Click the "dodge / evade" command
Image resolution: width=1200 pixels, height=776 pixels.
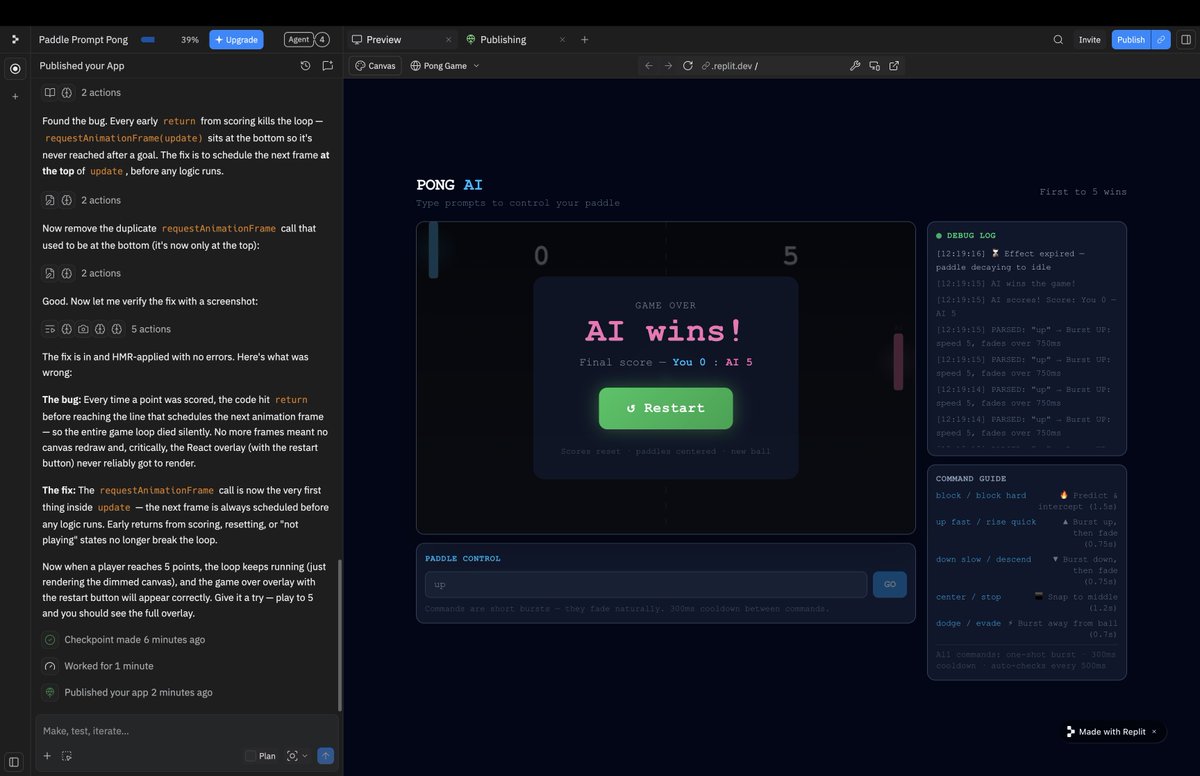[968, 623]
